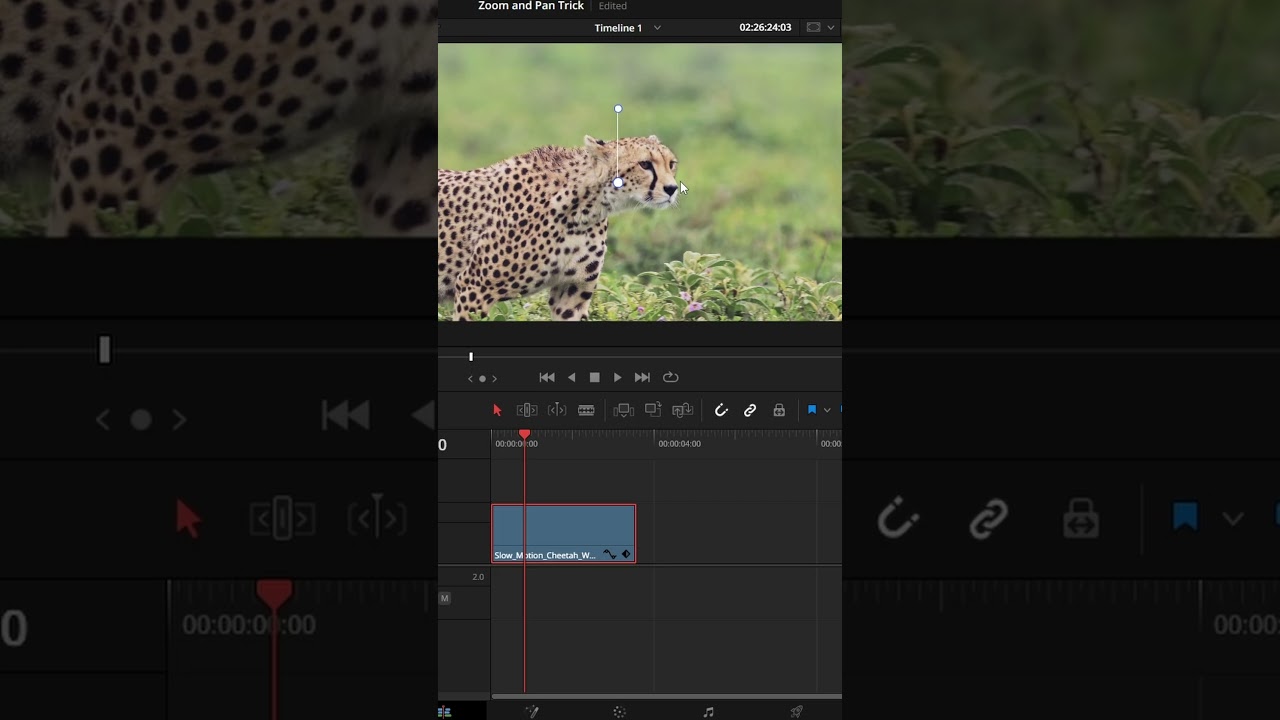Click the upper rotation handle in viewer
The image size is (1280, 720).
(618, 109)
